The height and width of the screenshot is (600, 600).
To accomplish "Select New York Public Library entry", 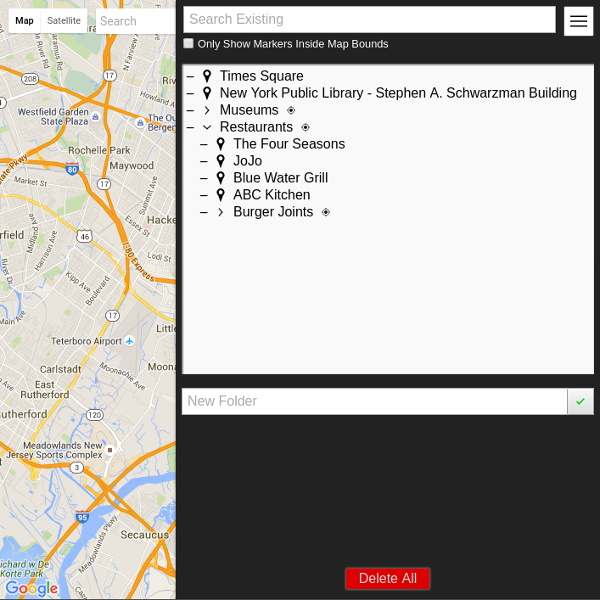I will [398, 93].
